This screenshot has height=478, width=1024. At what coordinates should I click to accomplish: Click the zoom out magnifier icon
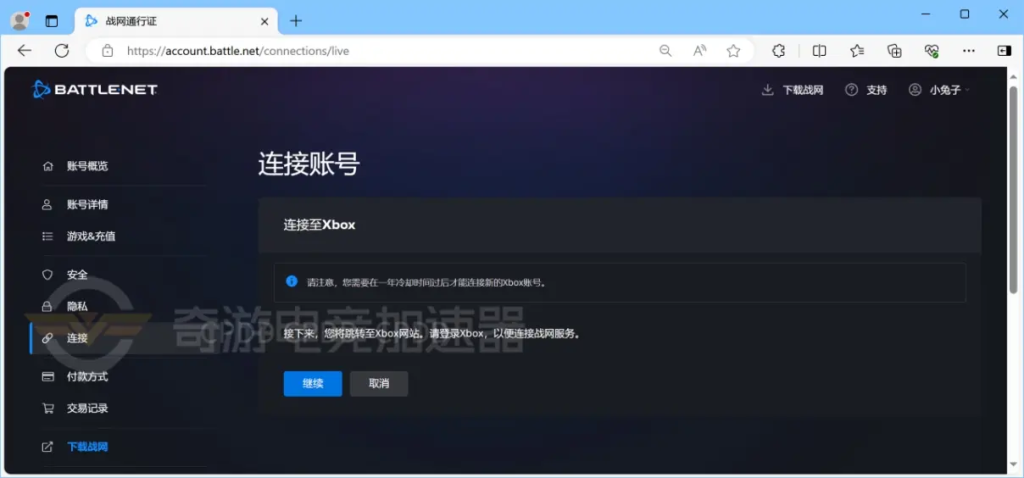point(665,50)
